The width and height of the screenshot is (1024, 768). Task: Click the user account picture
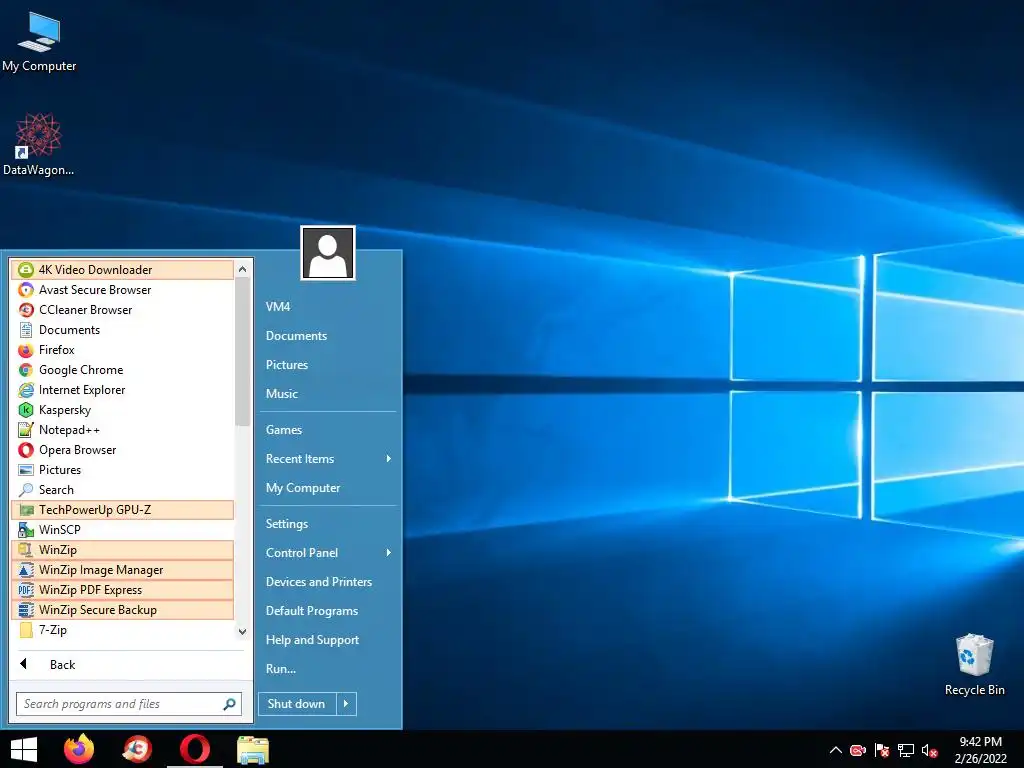[328, 253]
